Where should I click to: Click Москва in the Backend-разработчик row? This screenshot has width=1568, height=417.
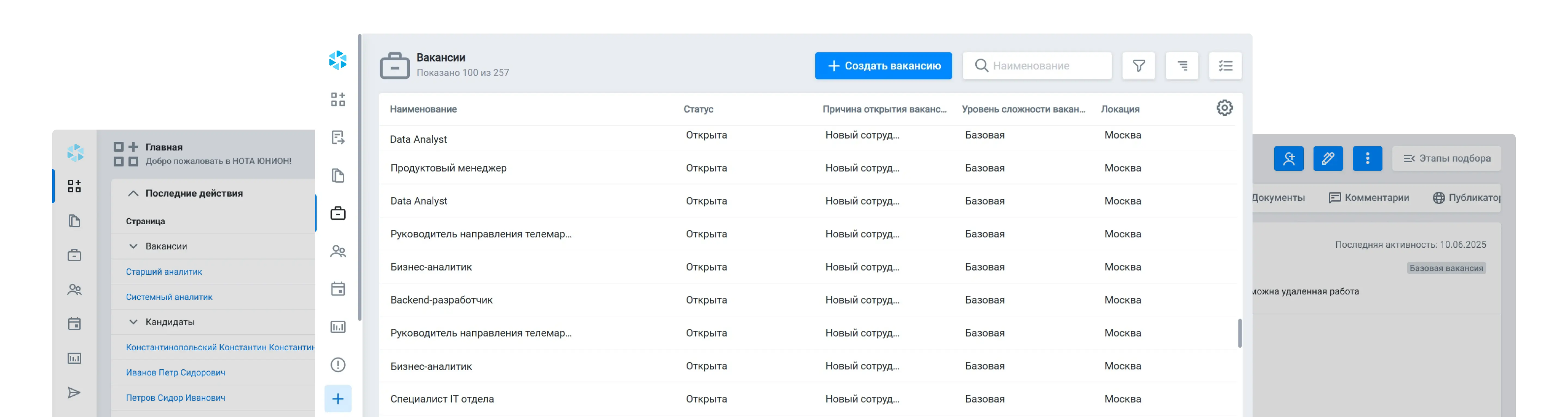coord(1122,300)
